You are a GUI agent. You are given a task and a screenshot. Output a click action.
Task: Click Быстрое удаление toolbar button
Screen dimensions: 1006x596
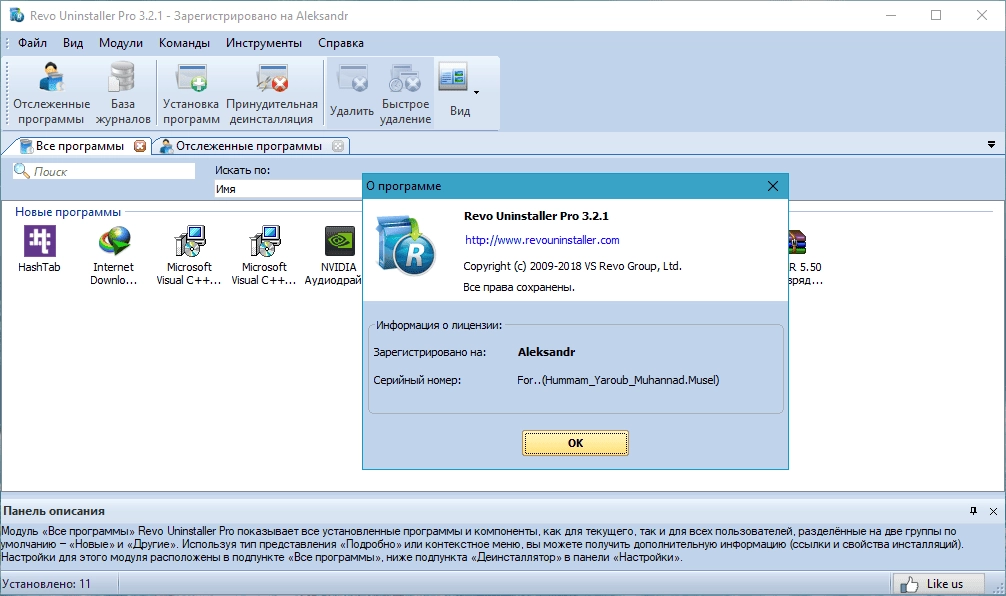(x=405, y=94)
